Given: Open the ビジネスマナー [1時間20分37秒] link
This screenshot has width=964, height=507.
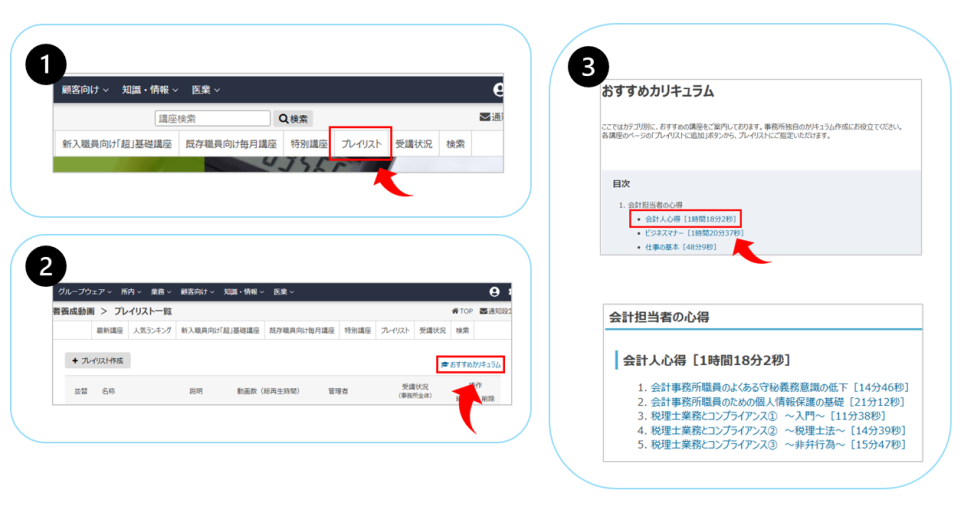Looking at the screenshot, I should coord(694,232).
